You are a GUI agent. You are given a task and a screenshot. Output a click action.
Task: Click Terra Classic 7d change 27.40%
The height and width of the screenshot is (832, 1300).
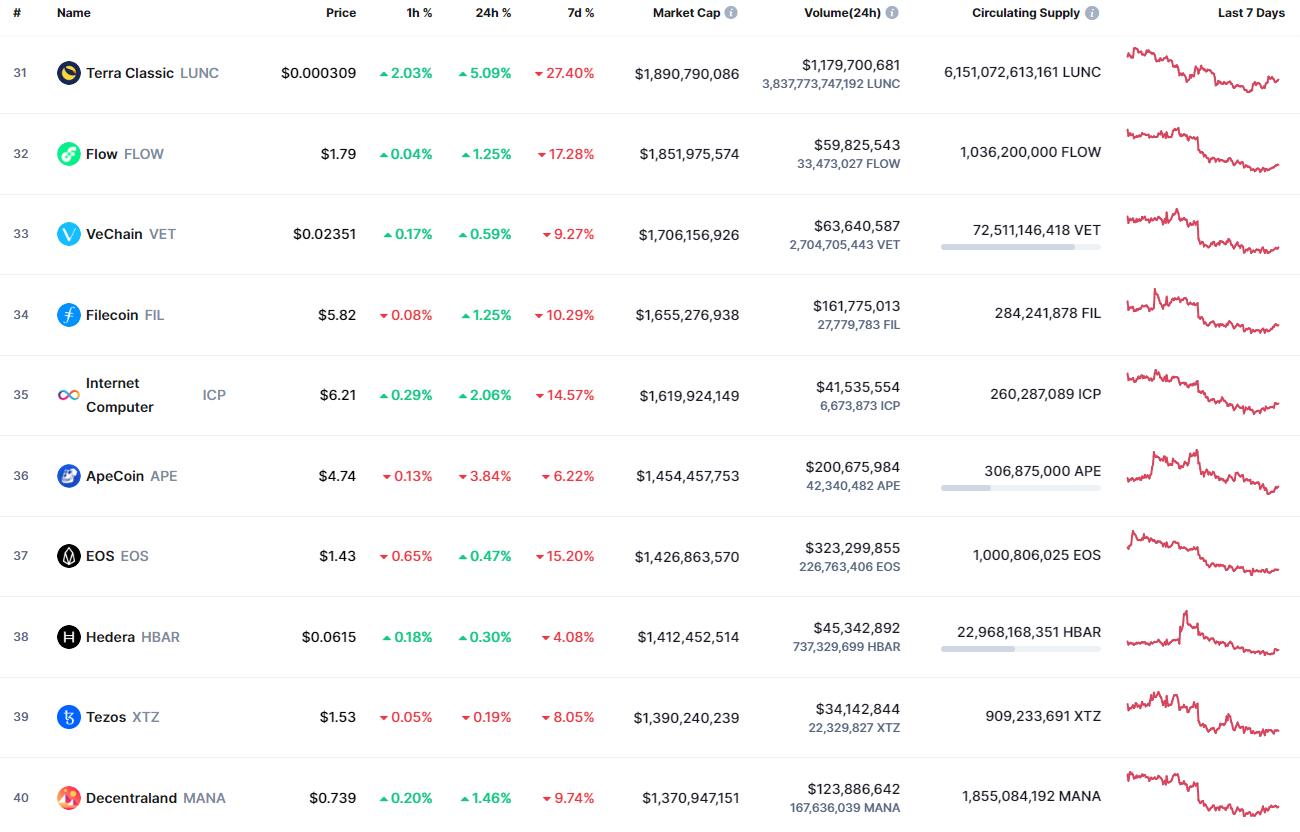[x=565, y=73]
